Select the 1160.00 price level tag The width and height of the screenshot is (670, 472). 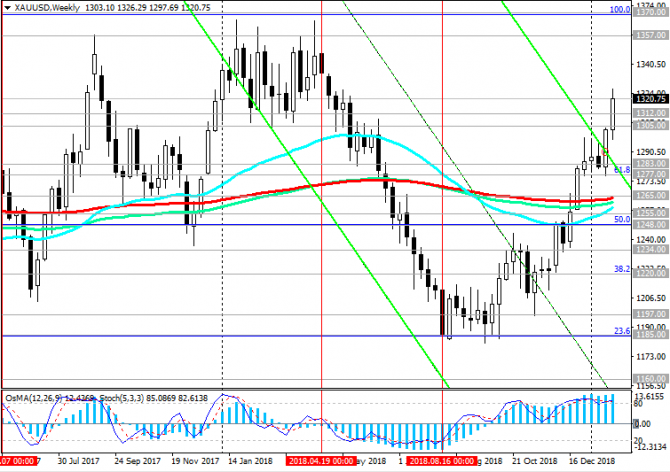click(x=650, y=379)
